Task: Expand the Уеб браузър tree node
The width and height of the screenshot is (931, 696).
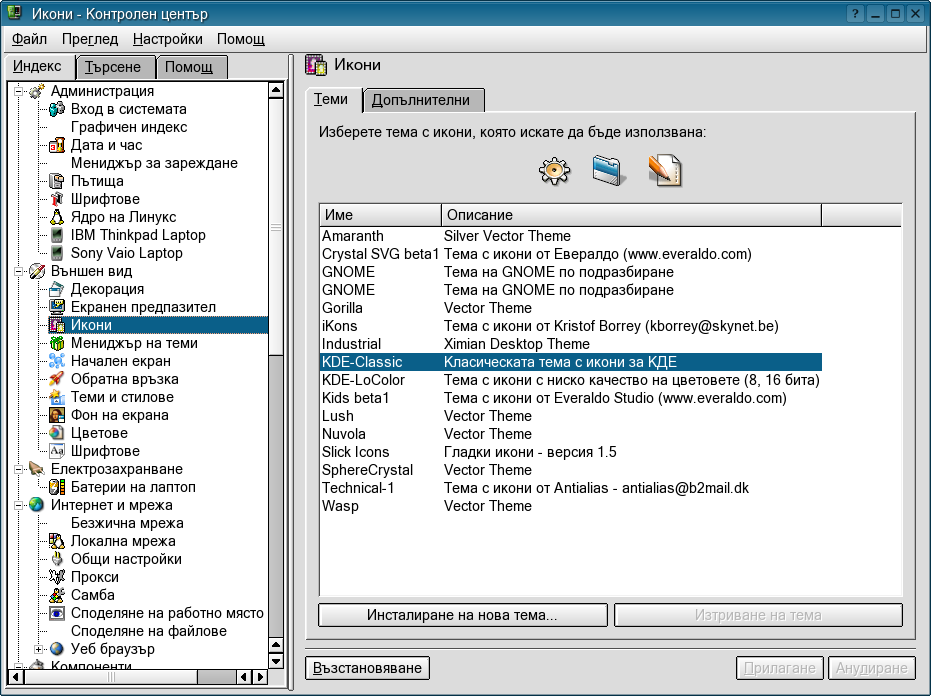Action: point(39,649)
